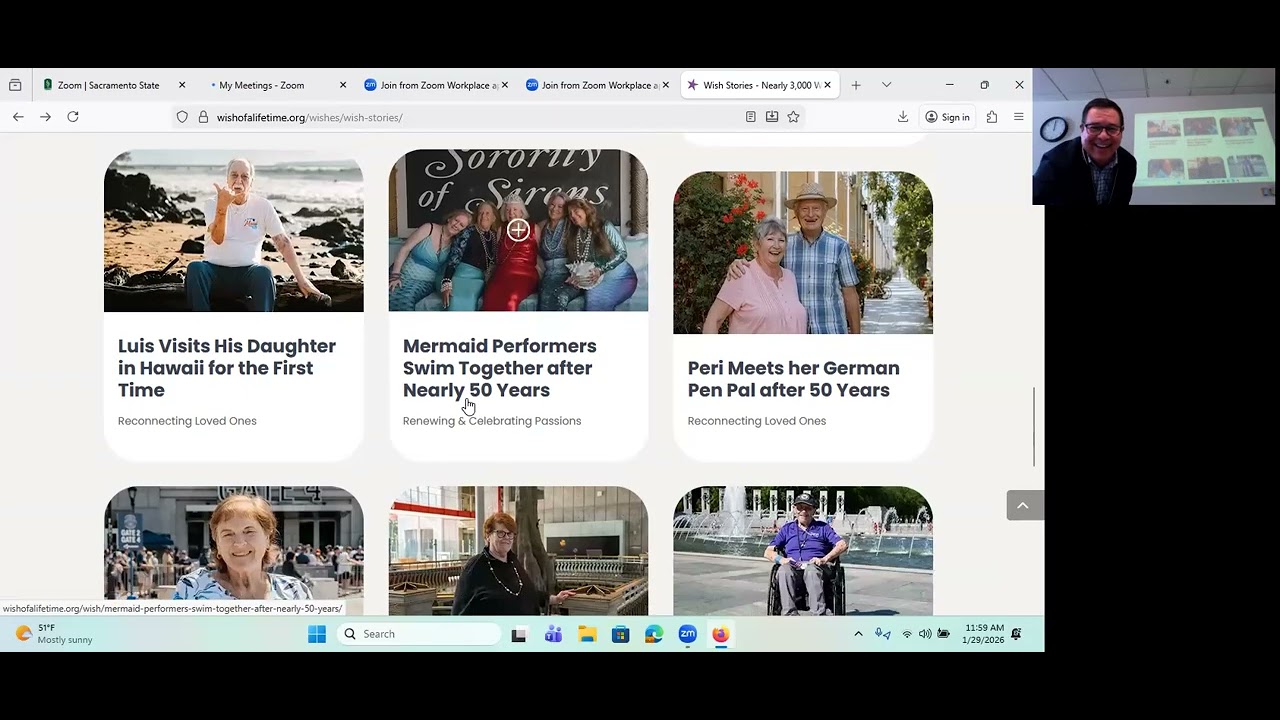View site security padlock info

click(203, 117)
